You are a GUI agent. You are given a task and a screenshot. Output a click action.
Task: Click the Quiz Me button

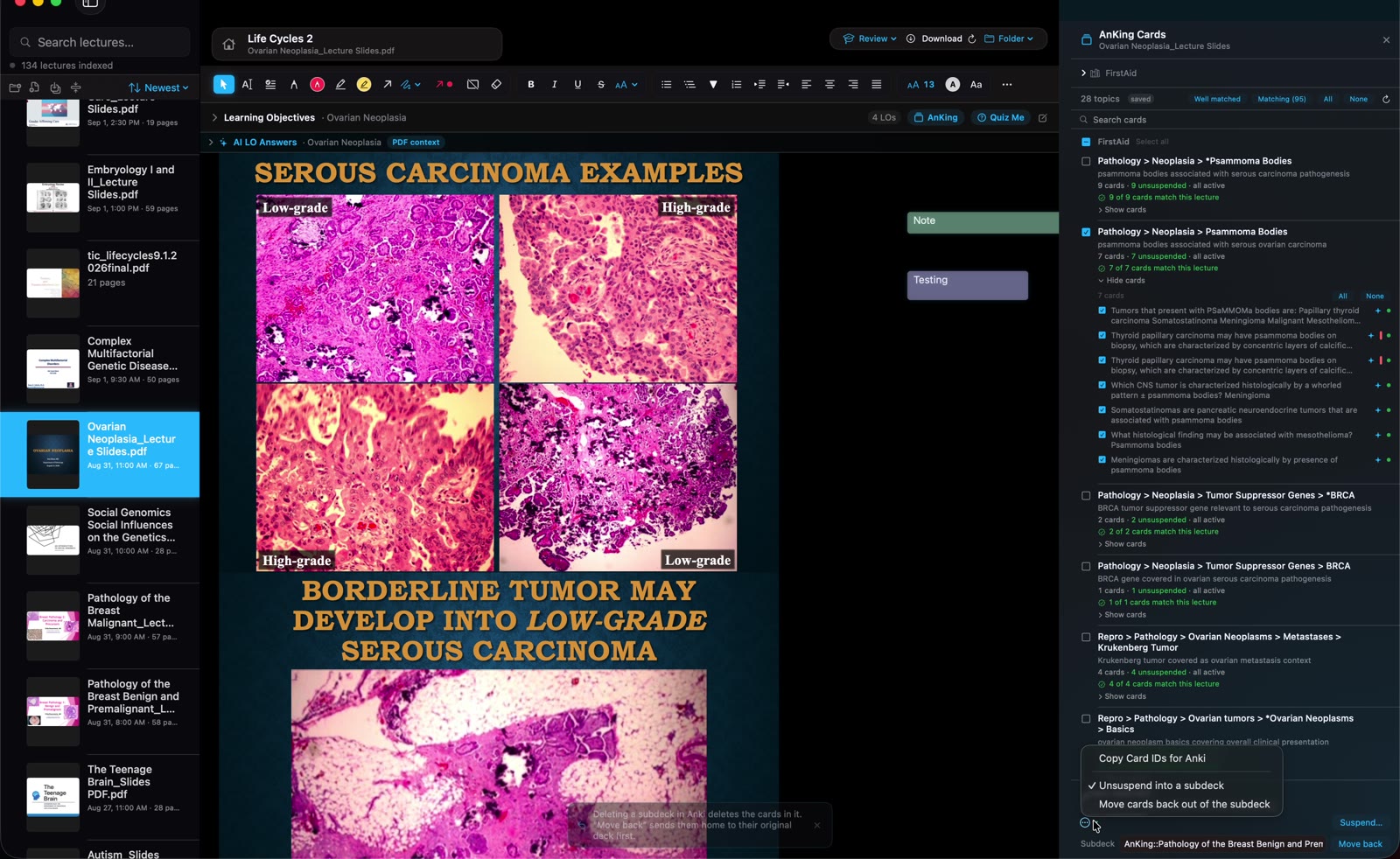click(x=1000, y=117)
